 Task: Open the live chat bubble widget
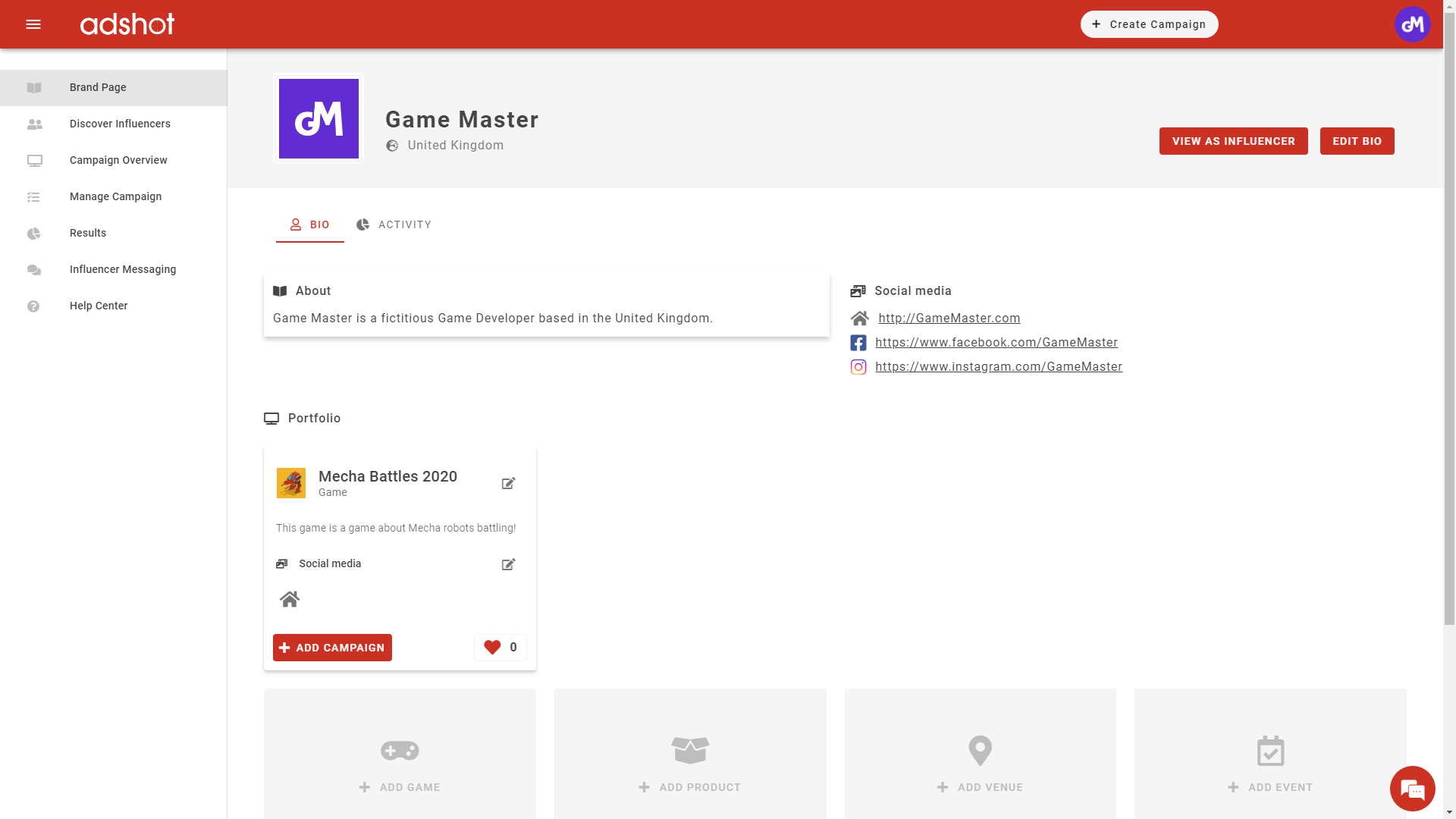tap(1412, 789)
